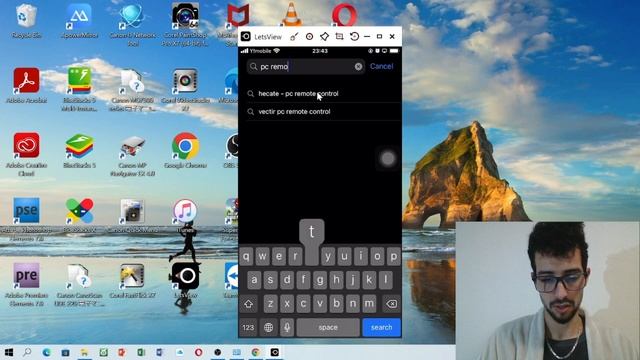Viewport: 640px width, 360px height.
Task: Open the Canon IJ Network Tool shortcut
Action: (x=133, y=24)
